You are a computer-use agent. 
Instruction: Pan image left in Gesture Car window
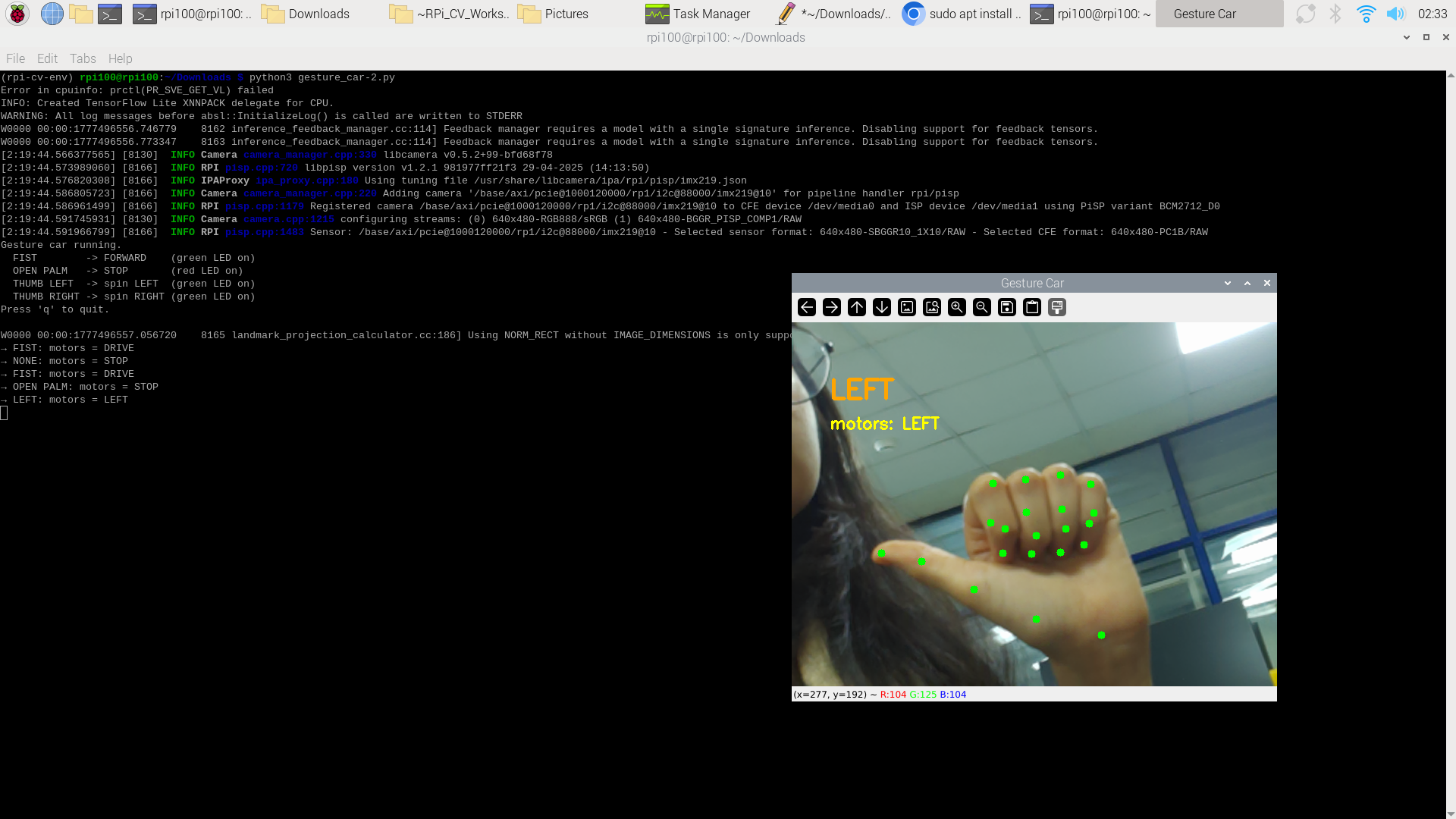pos(807,307)
